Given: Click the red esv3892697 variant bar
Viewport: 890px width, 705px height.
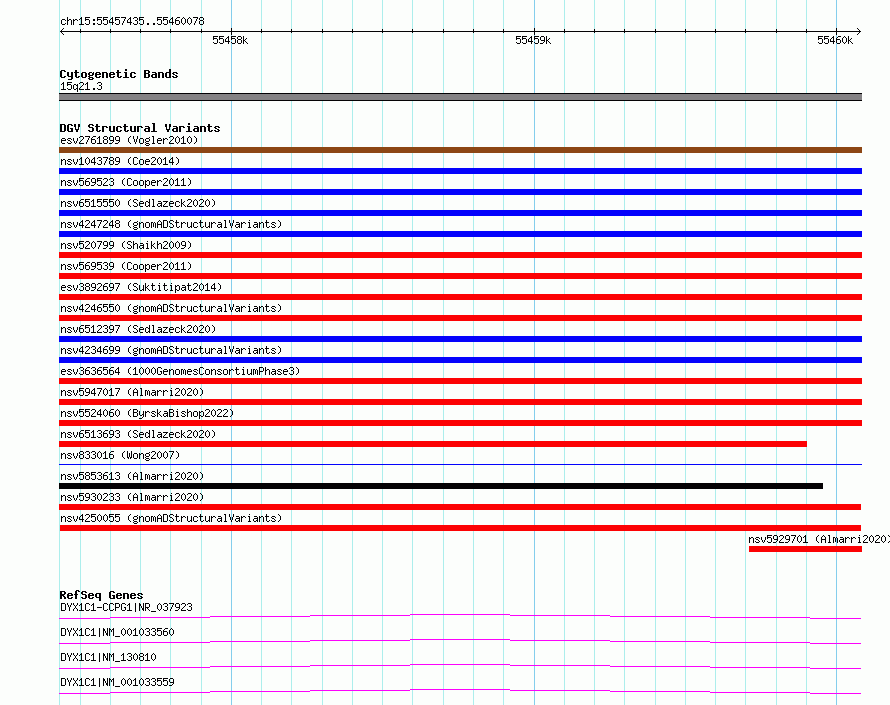Looking at the screenshot, I should [460, 297].
